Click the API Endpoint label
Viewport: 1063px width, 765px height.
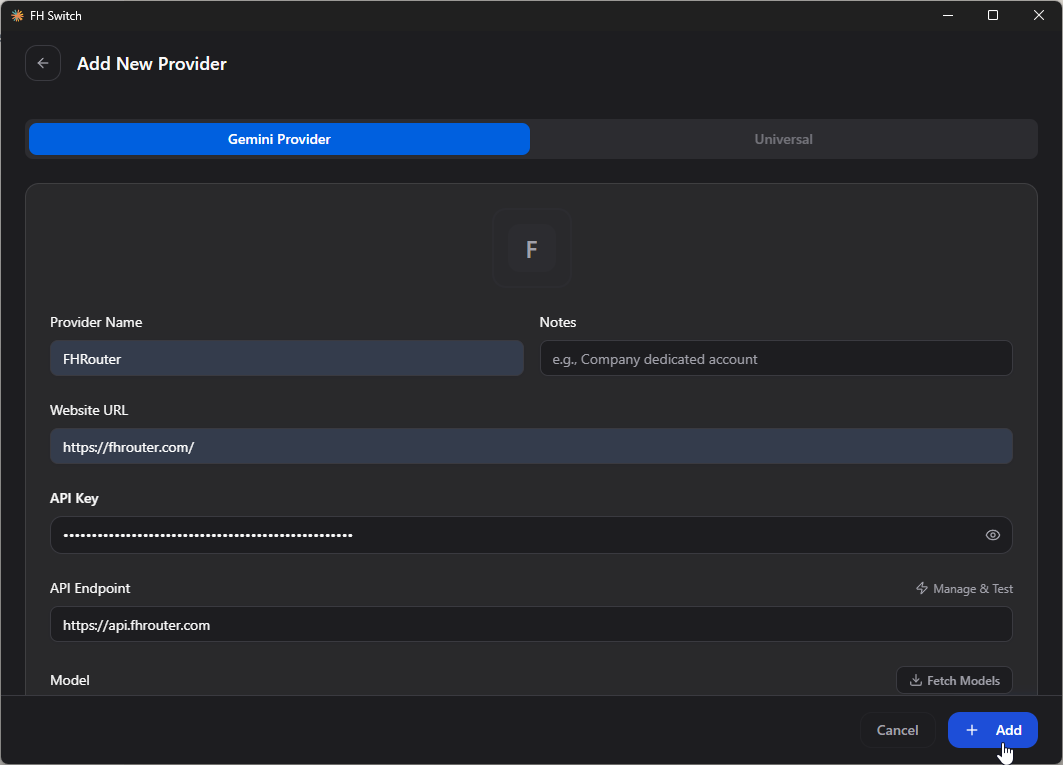90,589
